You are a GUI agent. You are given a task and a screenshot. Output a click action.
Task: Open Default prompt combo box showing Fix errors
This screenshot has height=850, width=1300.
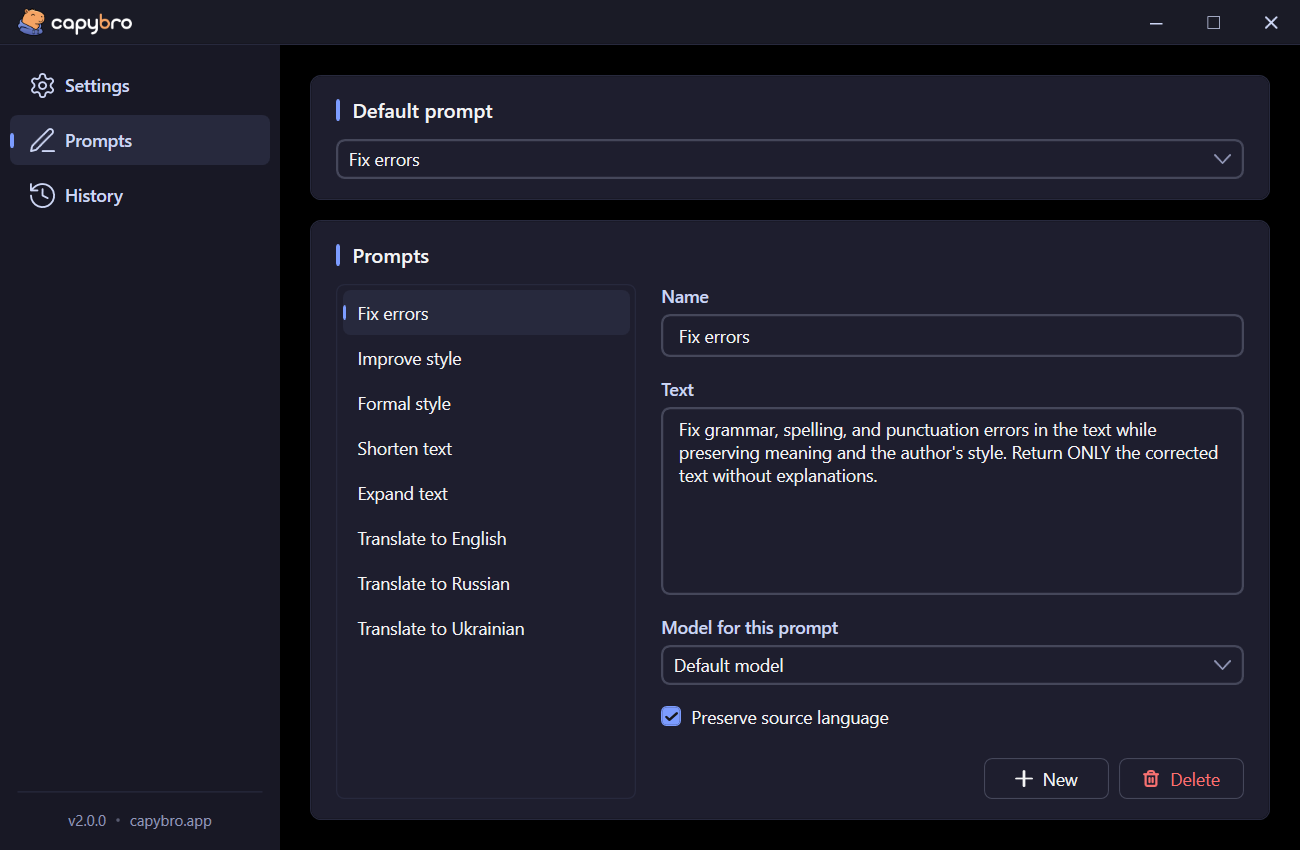tap(790, 159)
